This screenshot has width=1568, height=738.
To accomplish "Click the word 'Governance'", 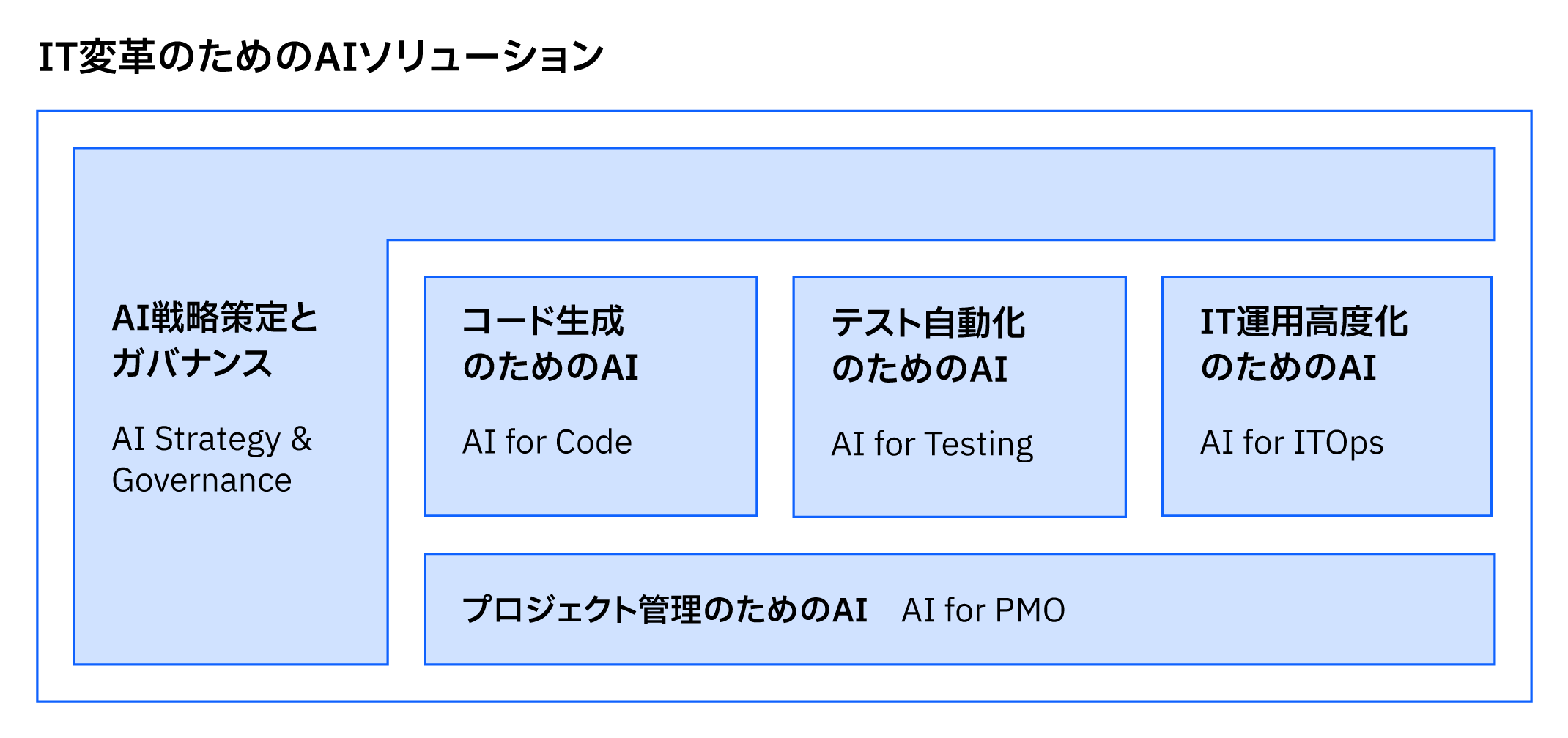I will click(201, 481).
